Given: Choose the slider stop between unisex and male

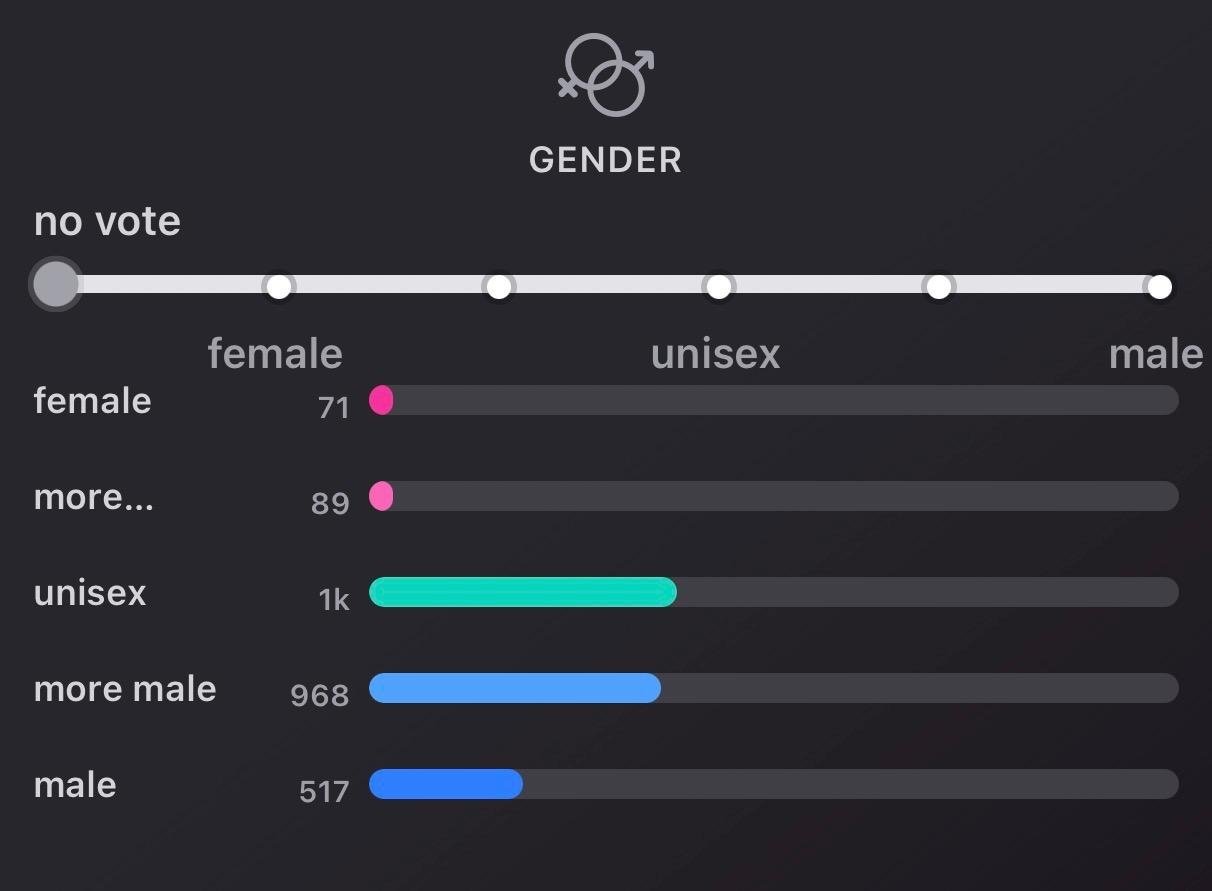Looking at the screenshot, I should click(938, 287).
